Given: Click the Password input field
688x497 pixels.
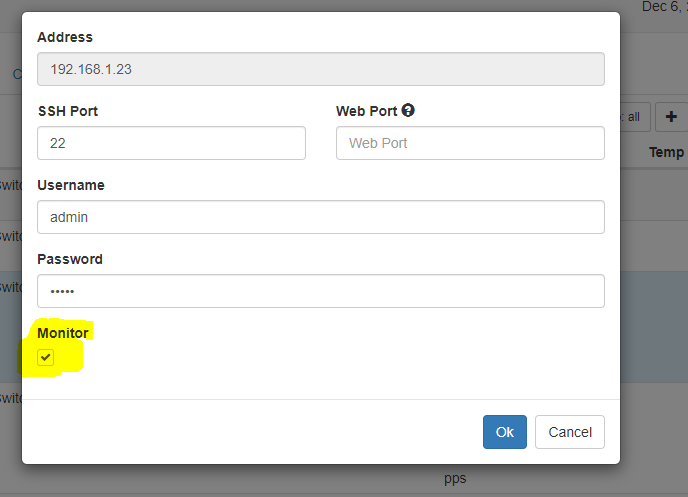Looking at the screenshot, I should tap(320, 291).
